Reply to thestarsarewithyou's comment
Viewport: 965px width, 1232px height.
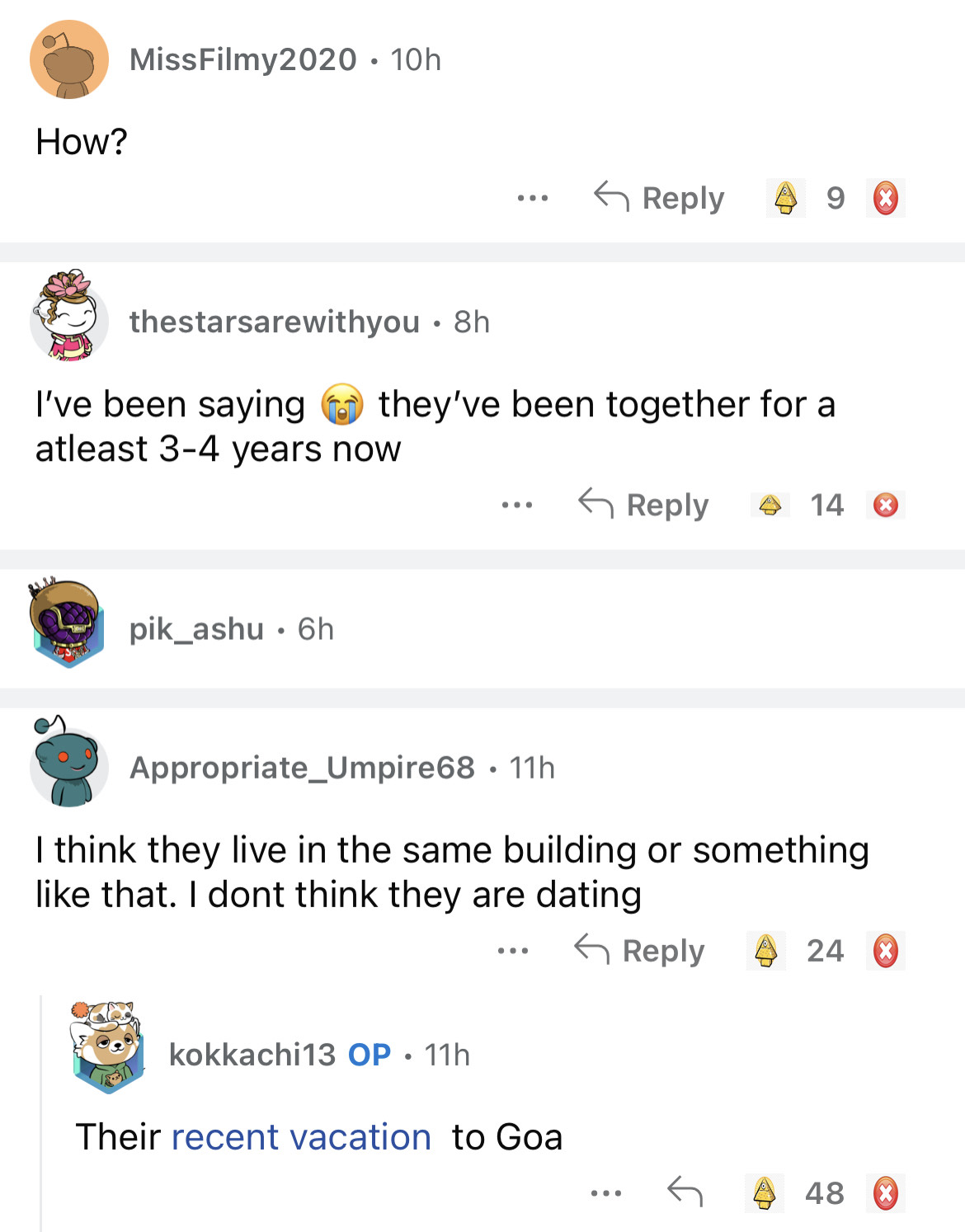tap(644, 505)
